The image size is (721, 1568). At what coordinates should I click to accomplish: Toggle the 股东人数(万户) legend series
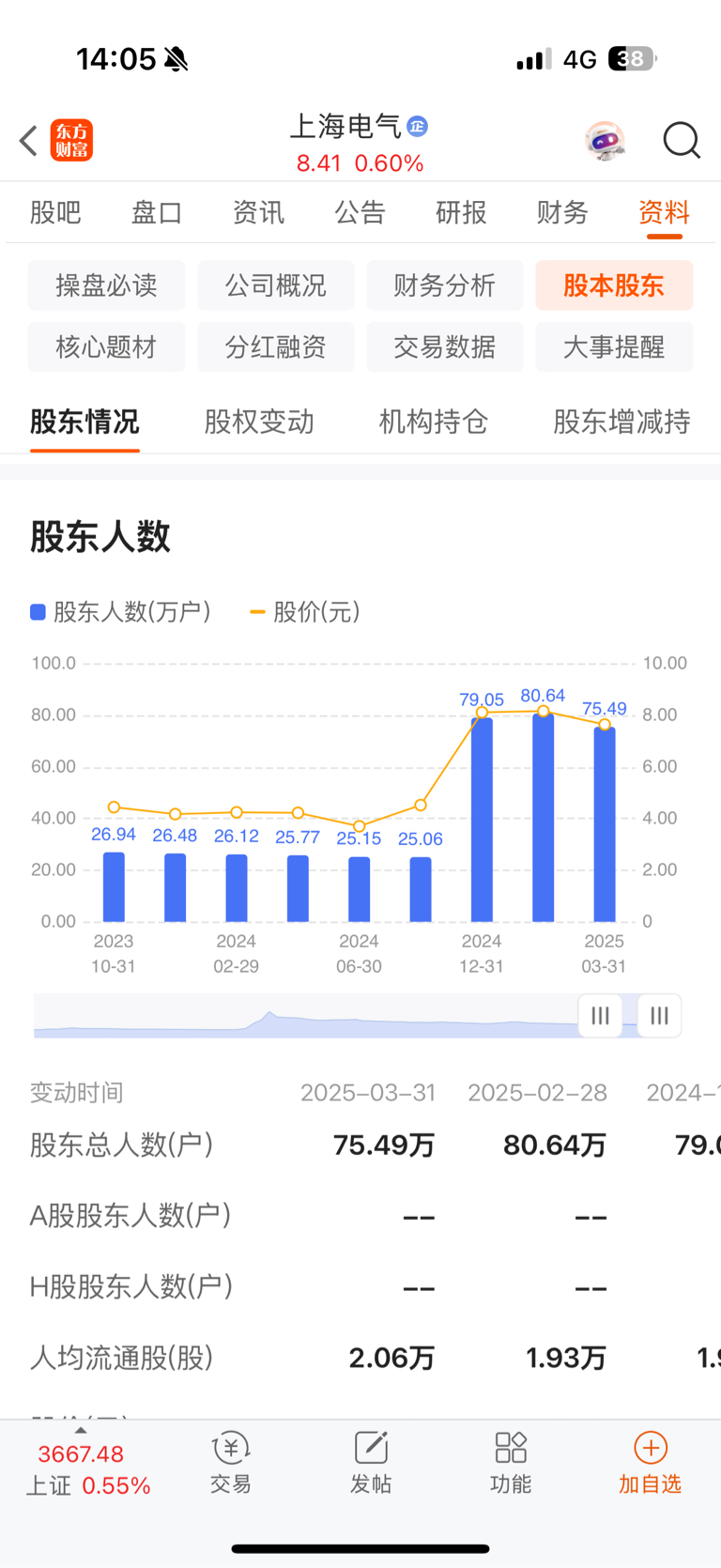[x=121, y=612]
